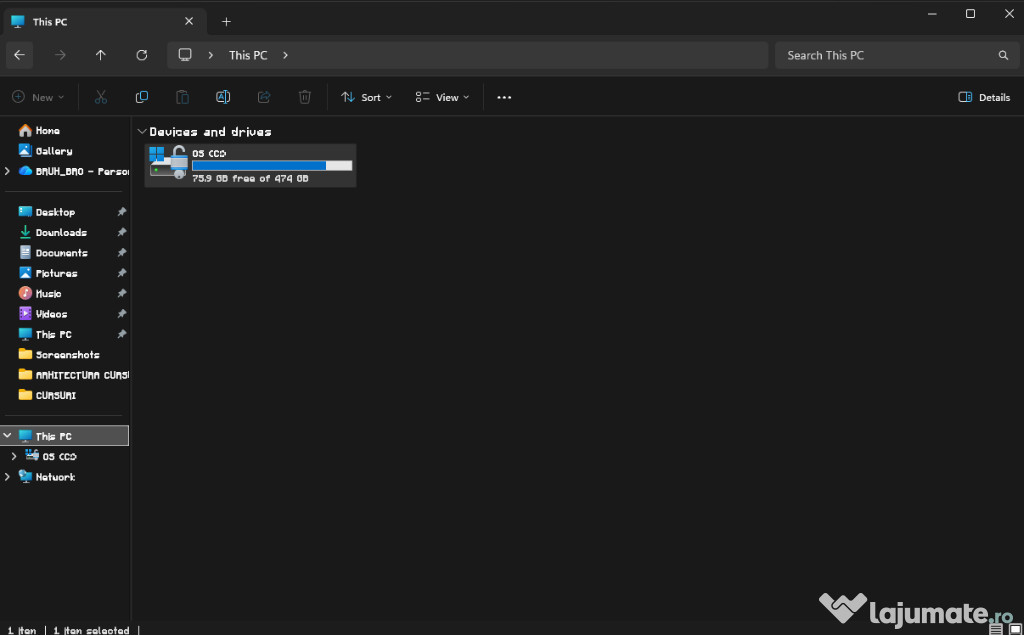Switch to details list view in status bar

pos(996,629)
